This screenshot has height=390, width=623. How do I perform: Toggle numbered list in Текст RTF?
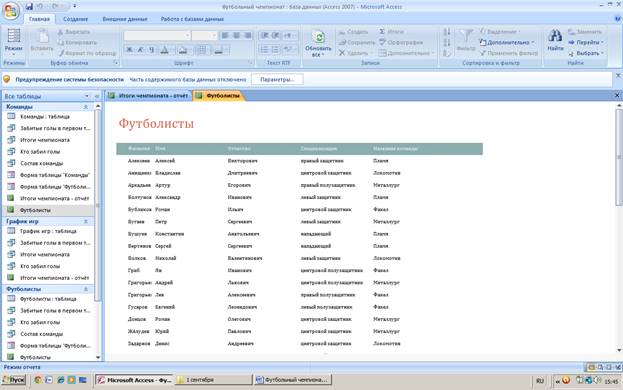pyautogui.click(x=265, y=50)
